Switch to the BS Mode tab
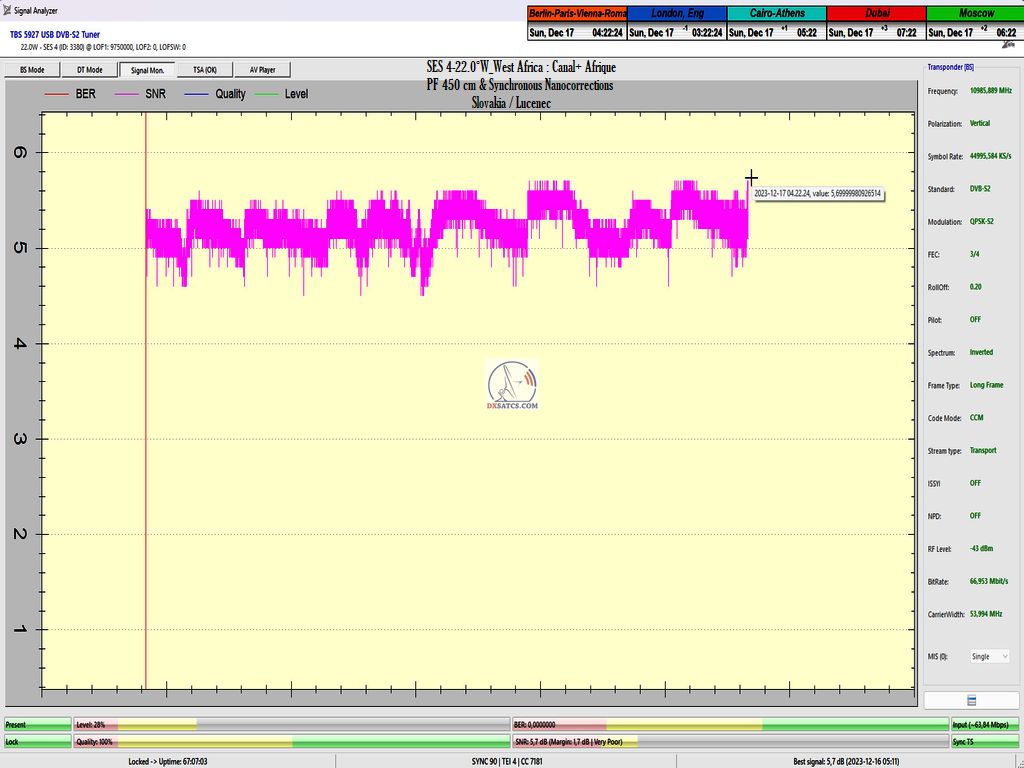The image size is (1024, 768). click(x=32, y=70)
